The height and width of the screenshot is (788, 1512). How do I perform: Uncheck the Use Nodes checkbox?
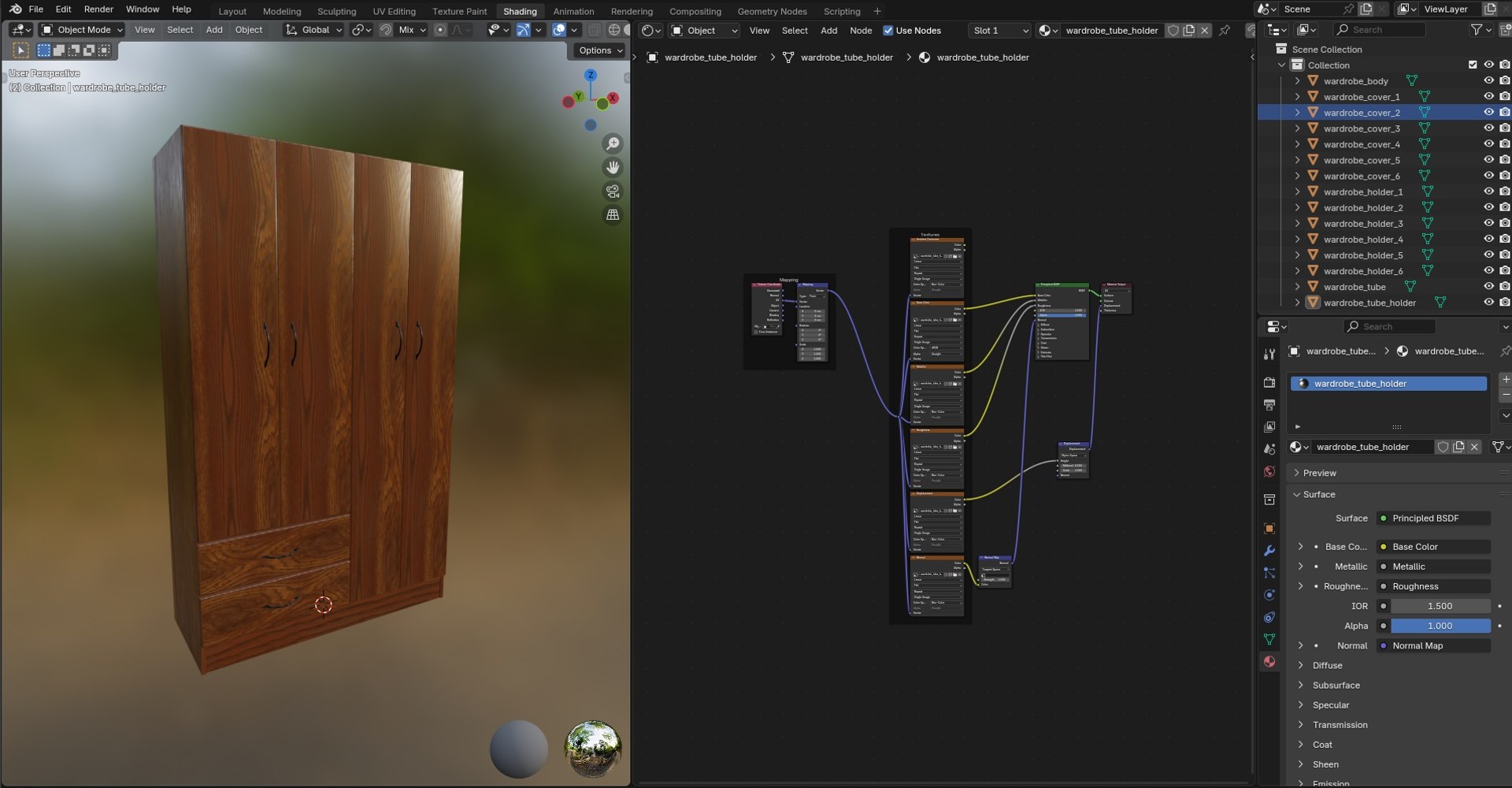coord(888,31)
